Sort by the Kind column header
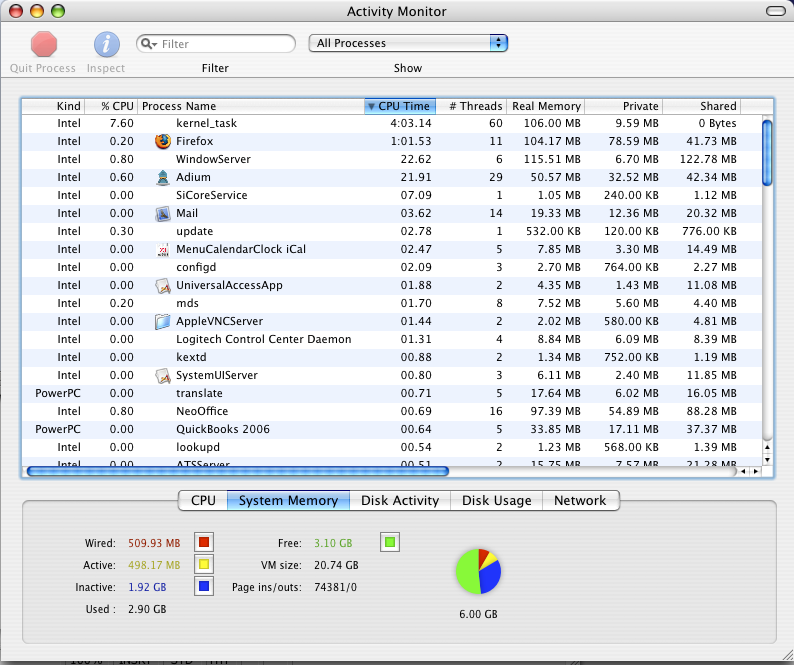This screenshot has width=794, height=665. (53, 106)
